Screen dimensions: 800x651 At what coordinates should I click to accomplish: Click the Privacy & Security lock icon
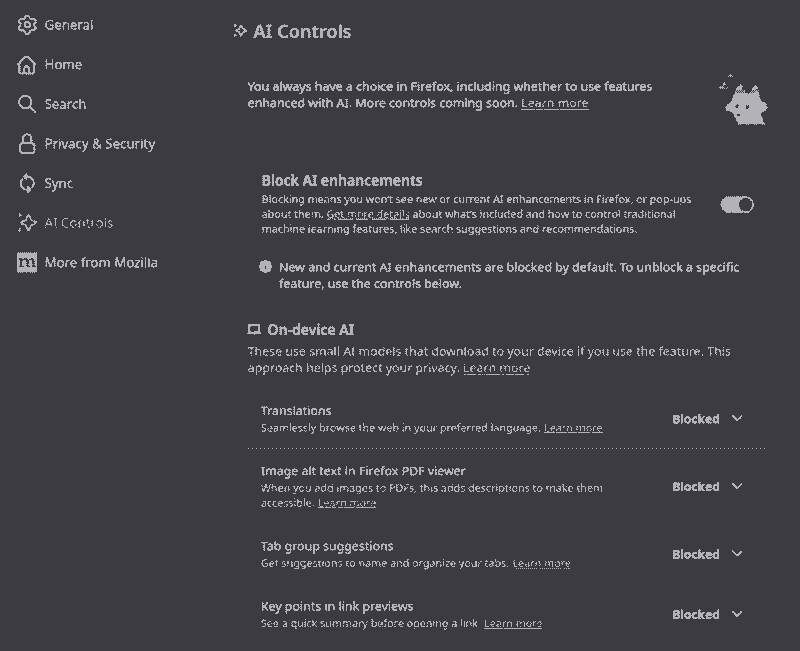point(27,144)
